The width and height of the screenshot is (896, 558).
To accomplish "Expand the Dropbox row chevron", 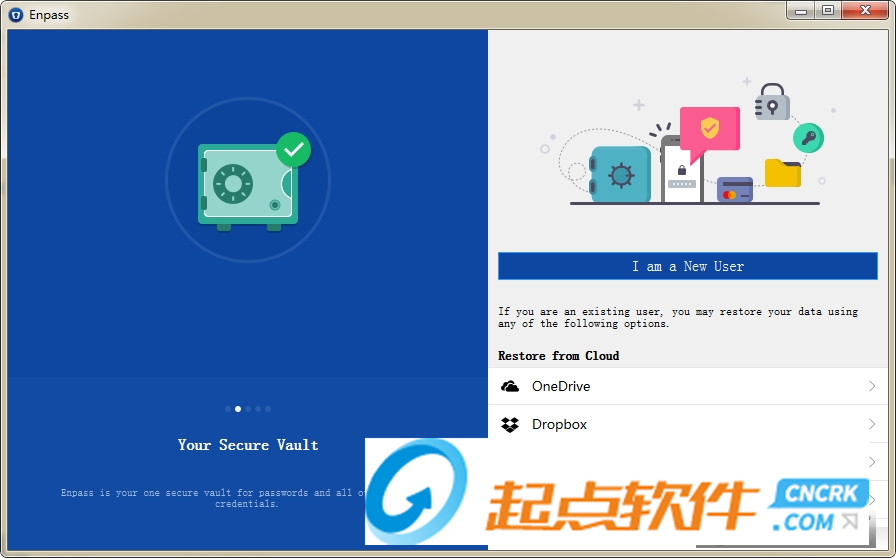I will coord(872,424).
